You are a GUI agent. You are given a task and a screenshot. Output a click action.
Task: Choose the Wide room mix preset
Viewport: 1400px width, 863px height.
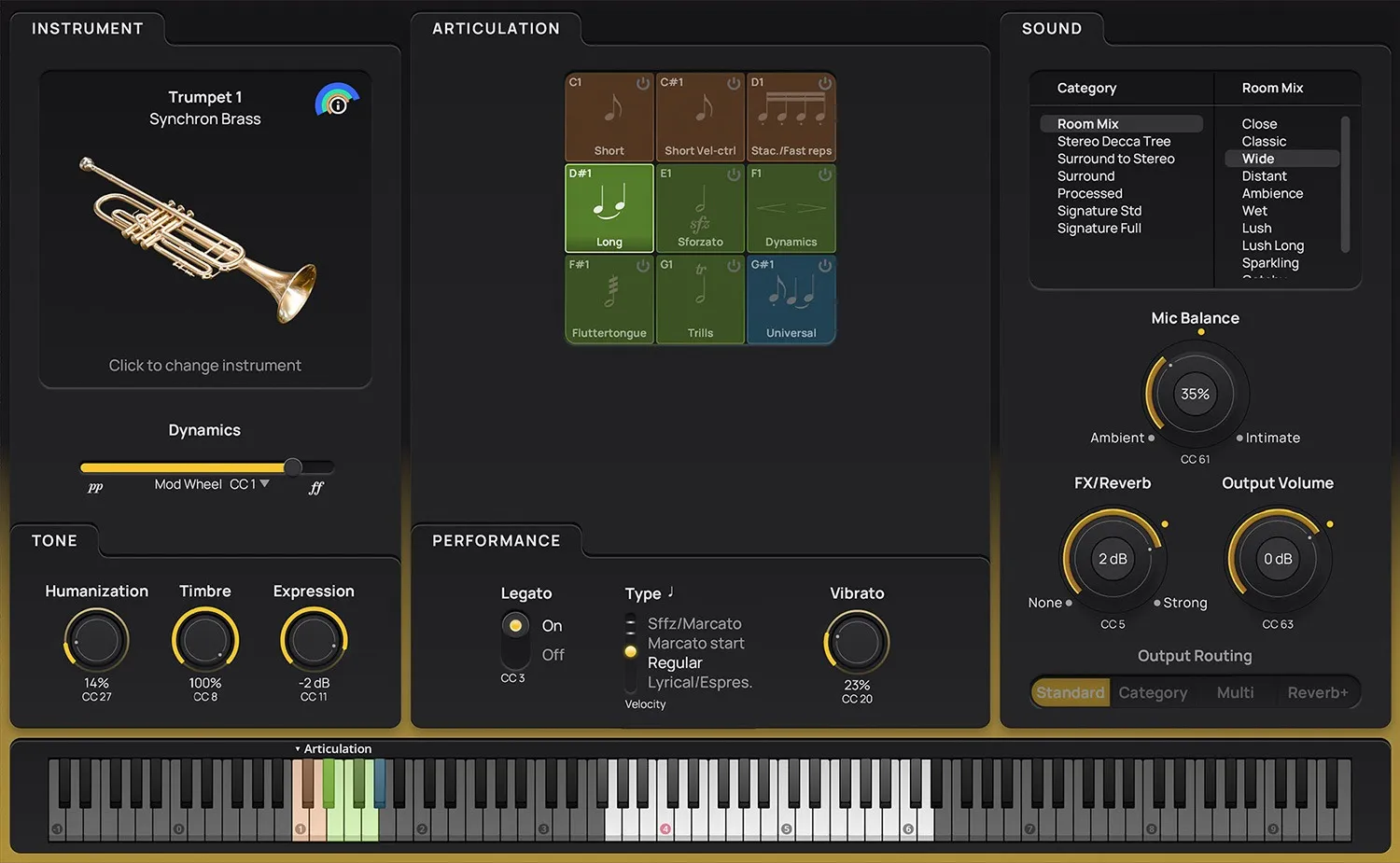tap(1281, 159)
